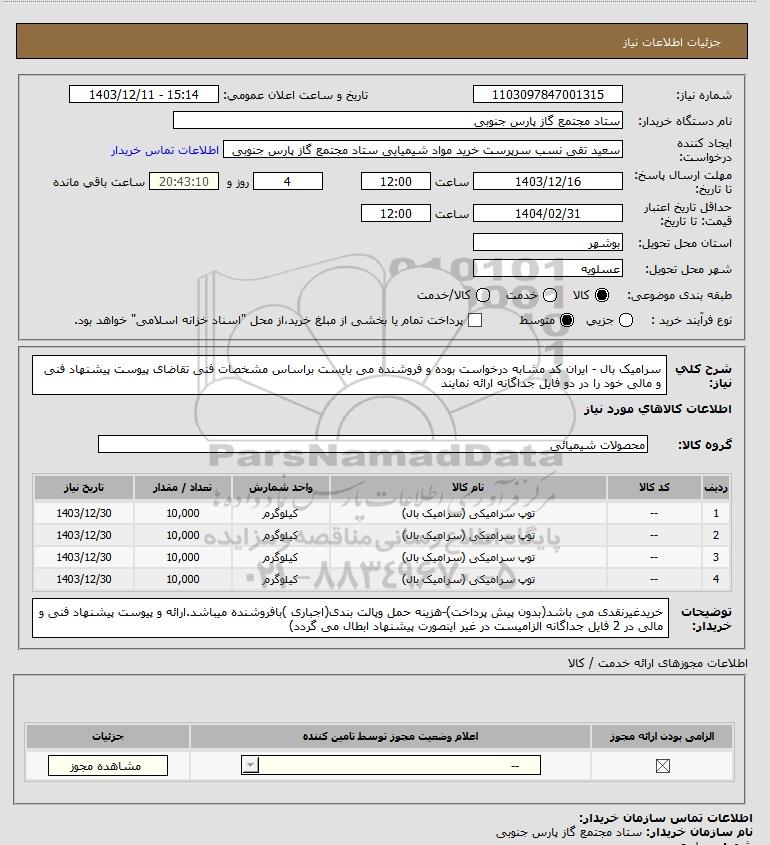Select row 2 product name توپ سرامیکی
Viewport: 770px width, 845px height.
pos(468,536)
